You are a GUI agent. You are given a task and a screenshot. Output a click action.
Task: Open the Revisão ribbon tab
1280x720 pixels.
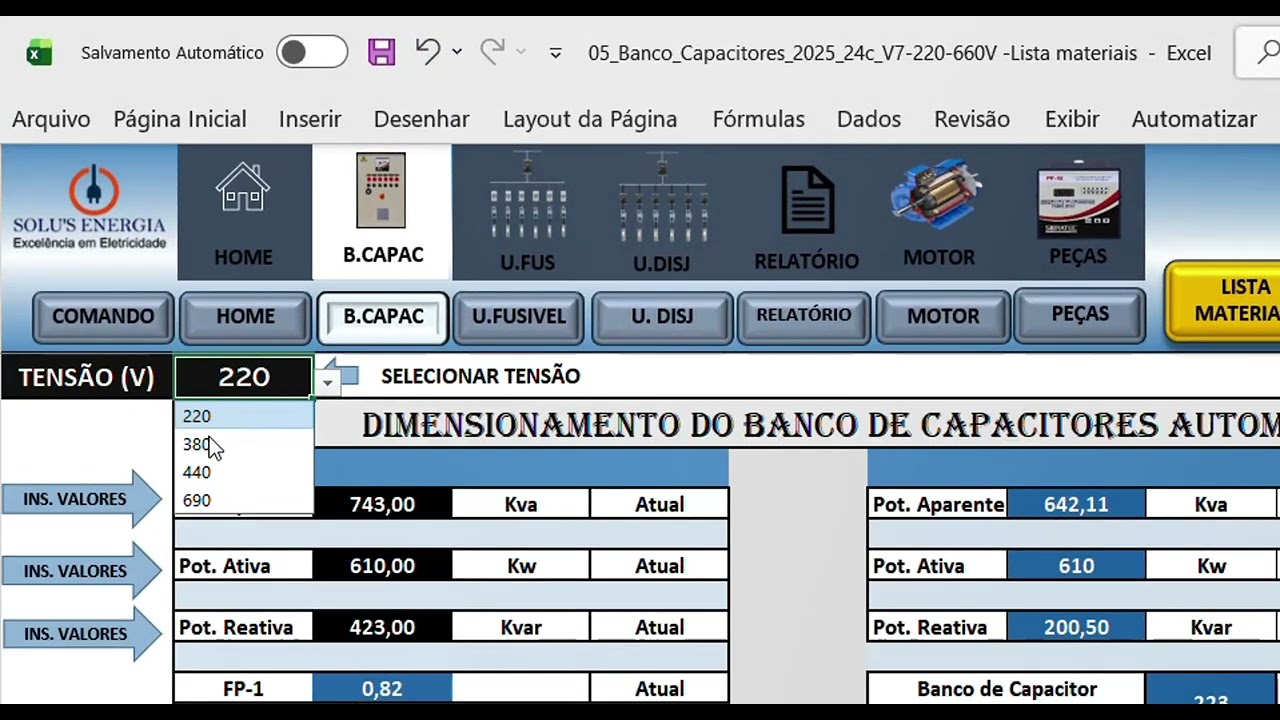(x=972, y=119)
